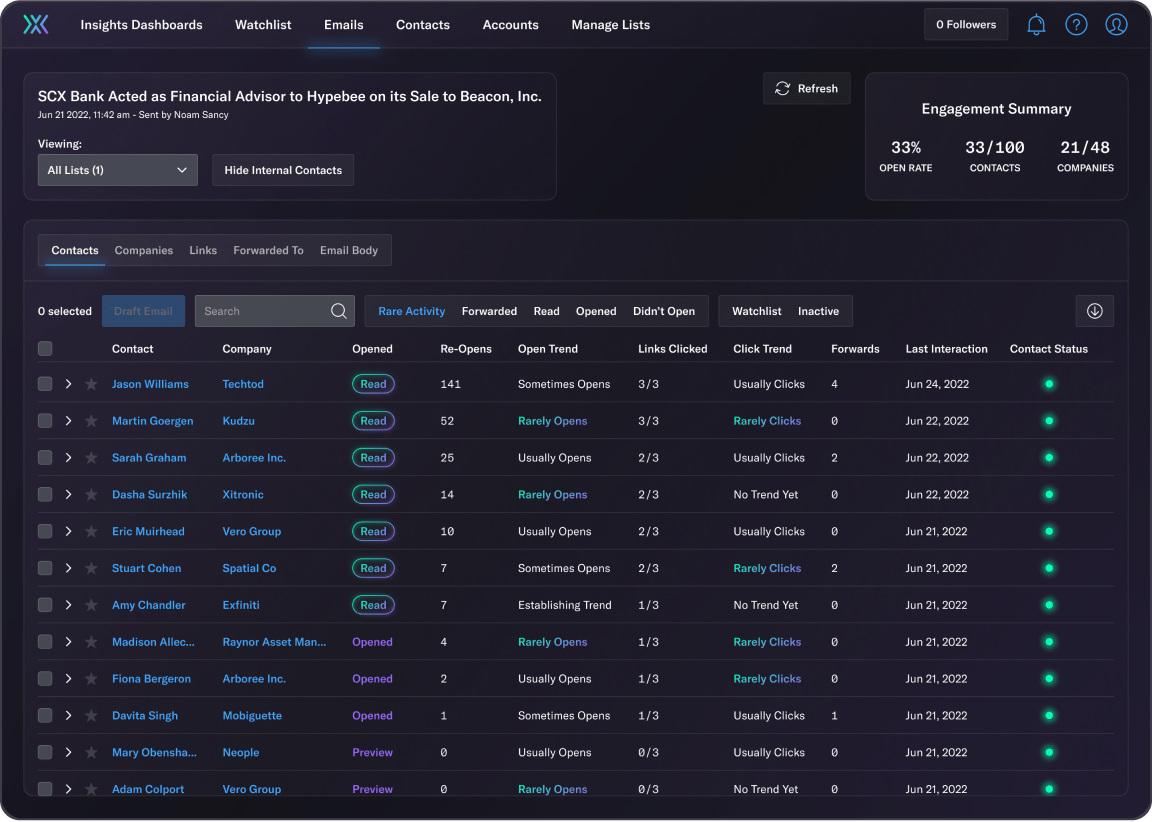Image resolution: width=1152 pixels, height=822 pixels.
Task: Switch to the Companies tab
Action: pos(144,251)
